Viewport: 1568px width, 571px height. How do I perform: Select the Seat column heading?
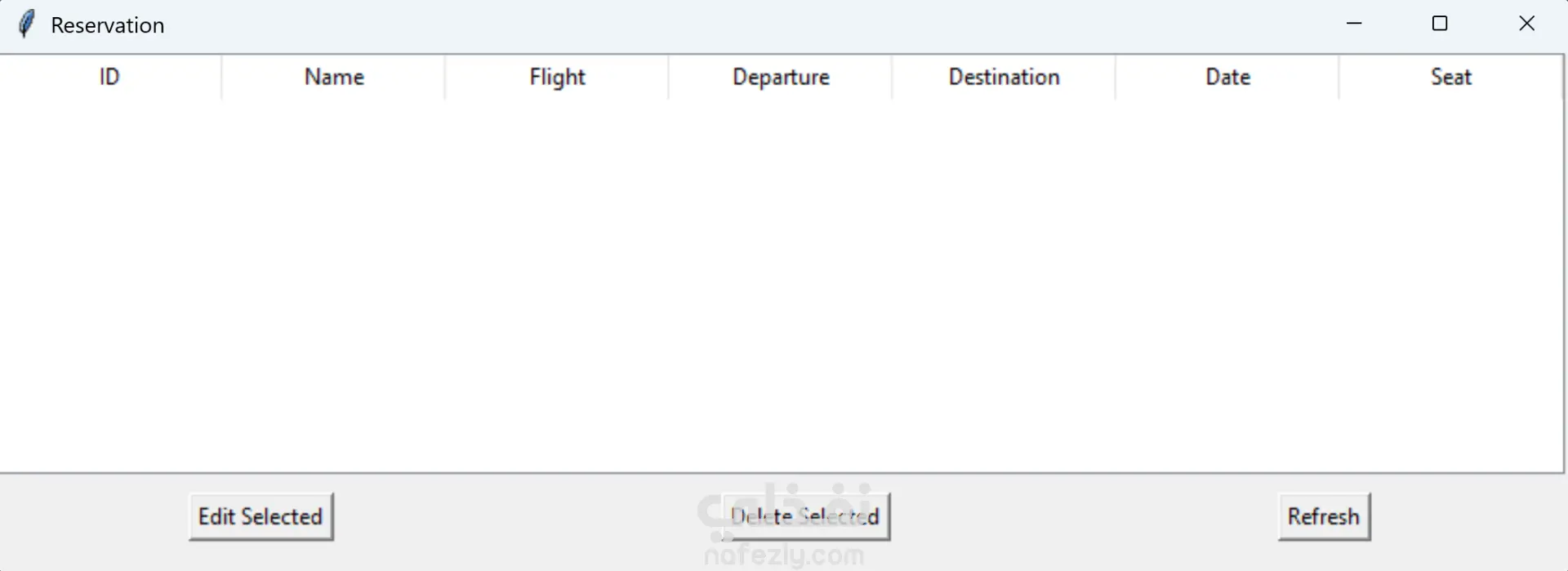1450,77
